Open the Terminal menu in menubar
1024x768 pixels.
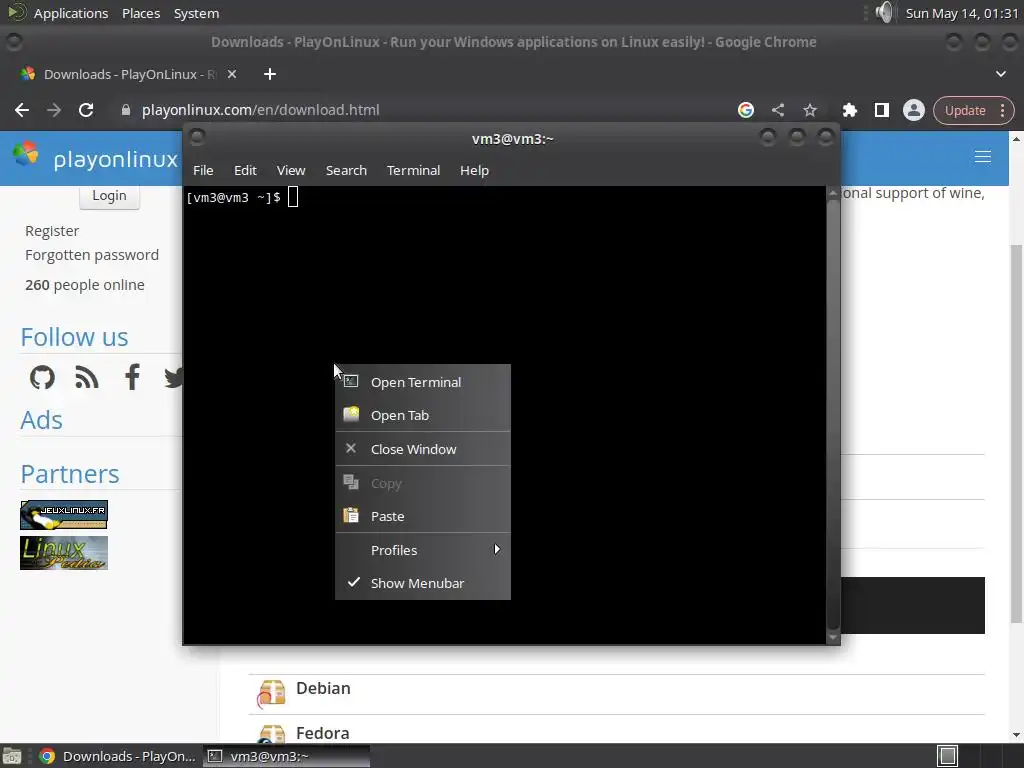[x=413, y=170]
